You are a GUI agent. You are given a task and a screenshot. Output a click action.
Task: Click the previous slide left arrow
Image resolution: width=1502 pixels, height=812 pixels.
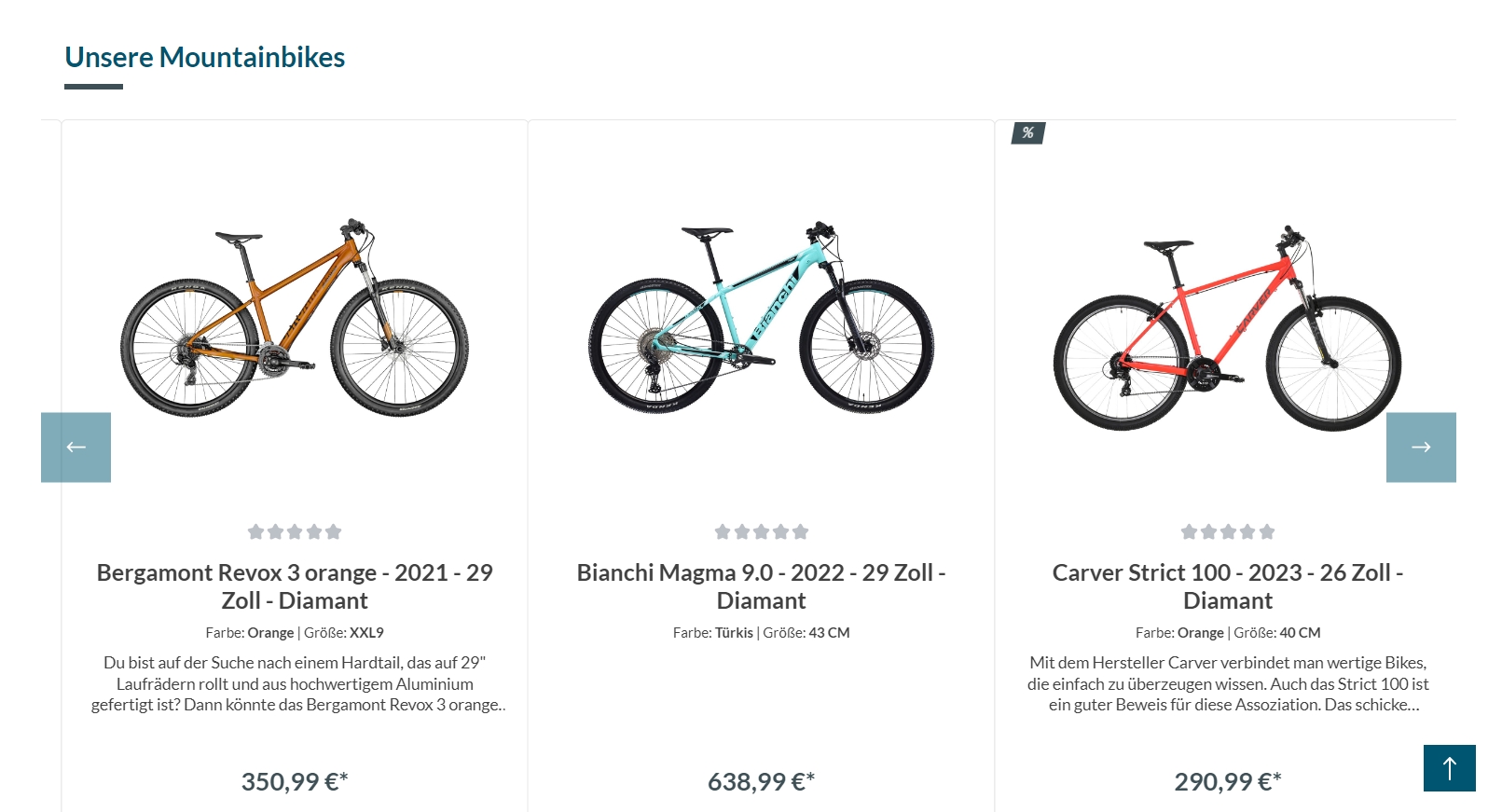pyautogui.click(x=76, y=447)
